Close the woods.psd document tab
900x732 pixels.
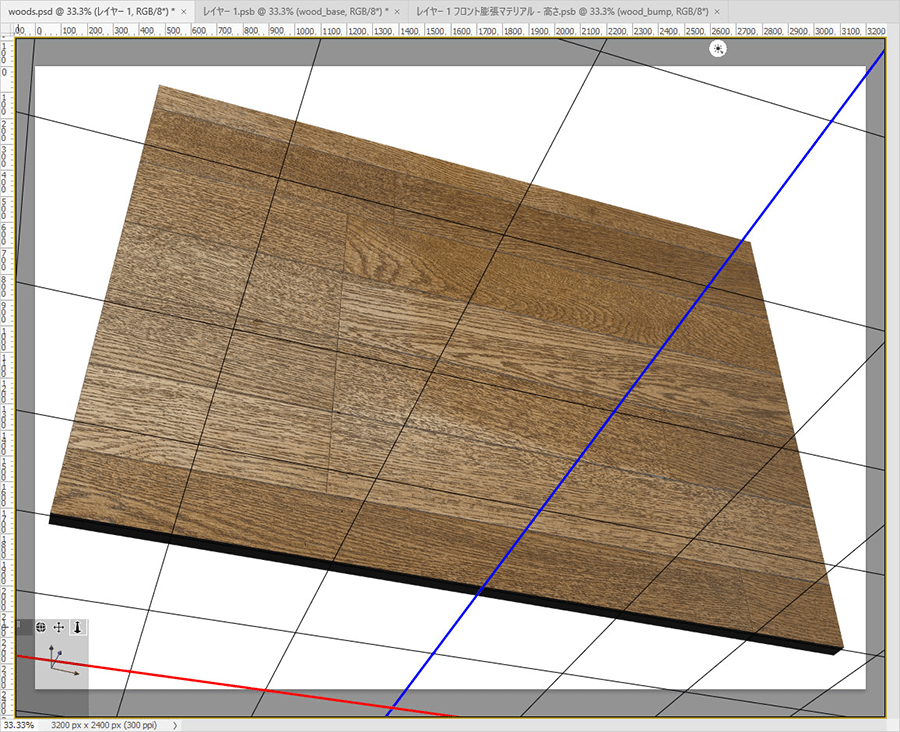click(184, 11)
